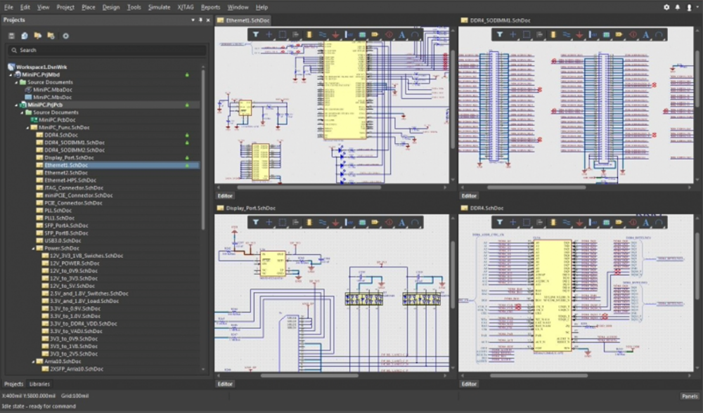Open application settings gear at top right
Image resolution: width=703 pixels, height=413 pixels.
[x=666, y=7]
